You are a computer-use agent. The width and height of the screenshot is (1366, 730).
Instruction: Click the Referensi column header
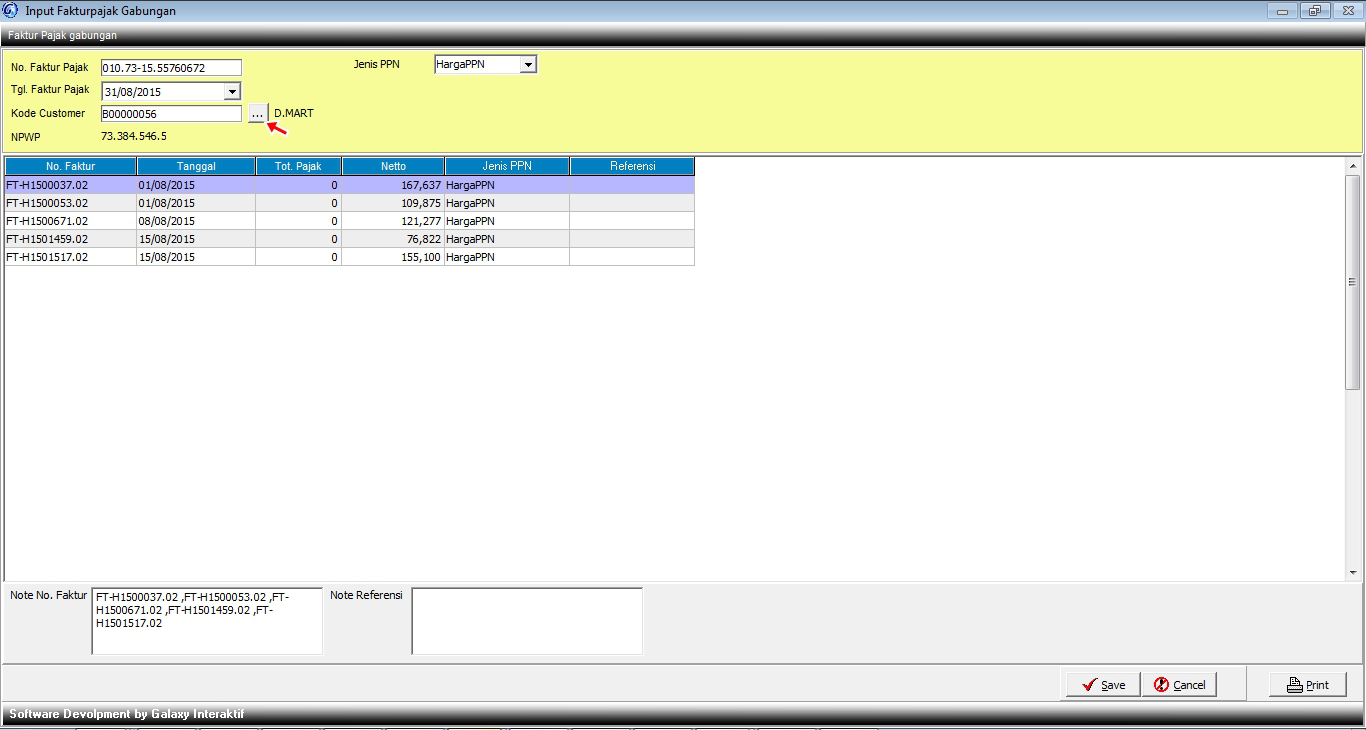pos(632,166)
